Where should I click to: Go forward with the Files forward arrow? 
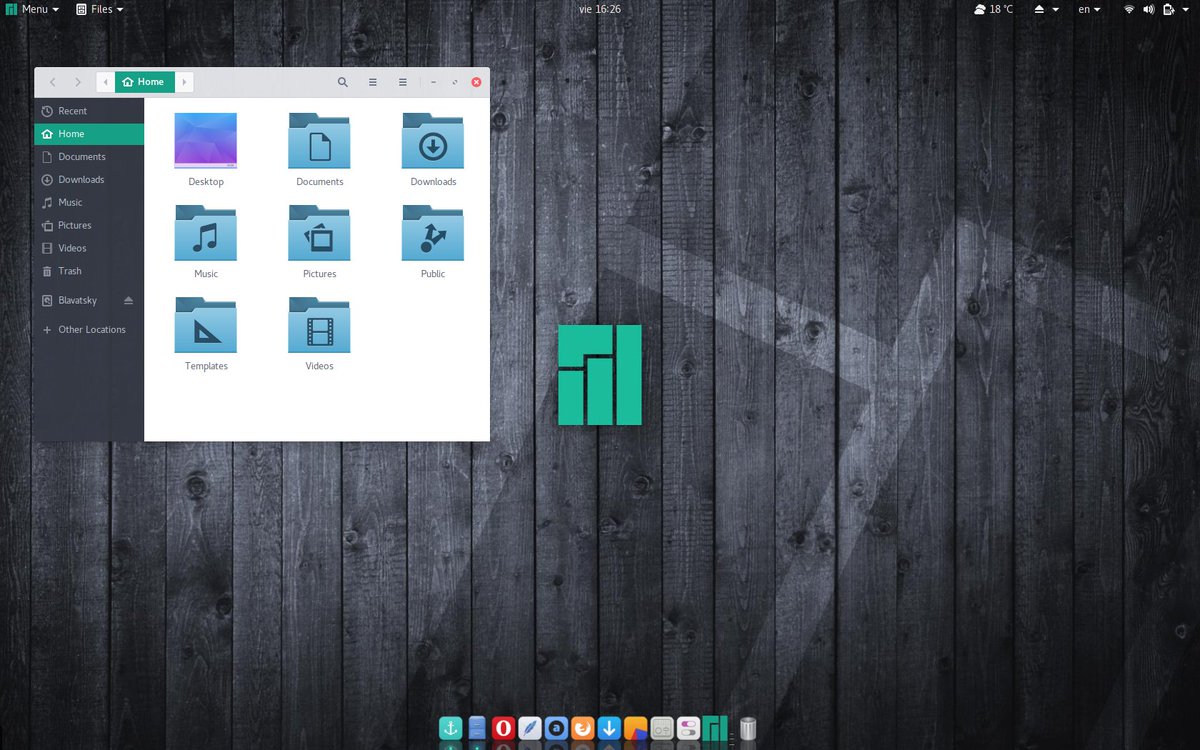pyautogui.click(x=78, y=82)
